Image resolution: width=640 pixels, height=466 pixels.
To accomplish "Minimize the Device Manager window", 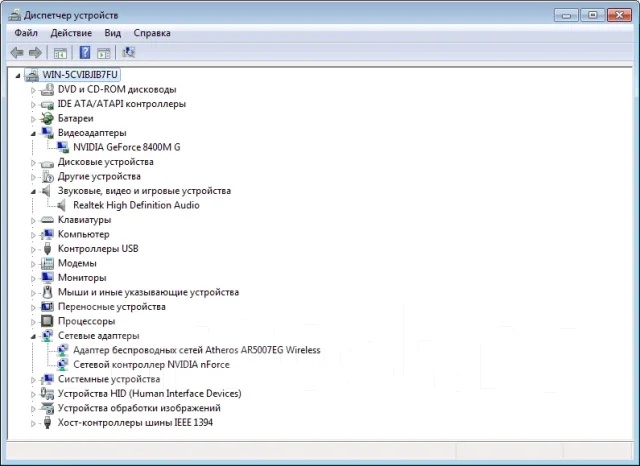I will pos(566,15).
